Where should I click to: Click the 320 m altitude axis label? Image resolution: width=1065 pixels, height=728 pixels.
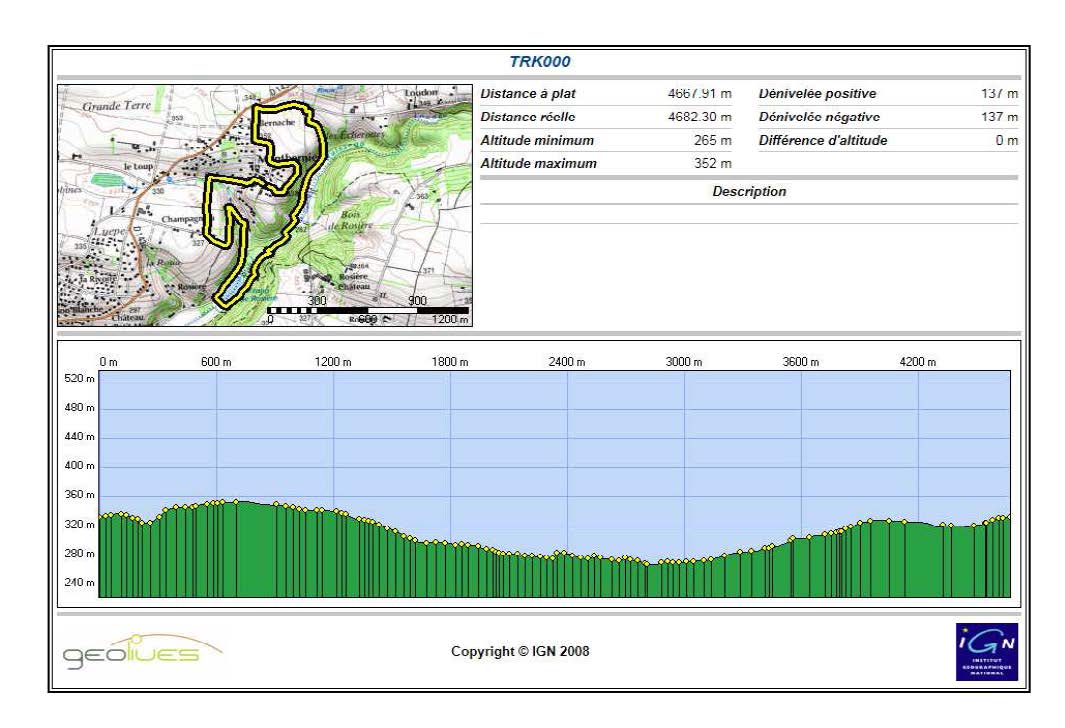pyautogui.click(x=79, y=524)
